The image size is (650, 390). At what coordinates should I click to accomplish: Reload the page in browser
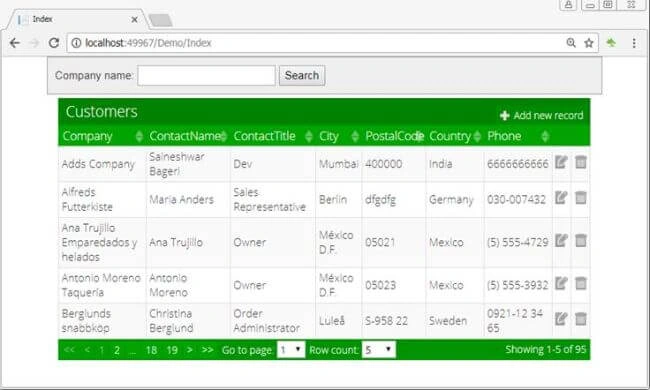tap(54, 43)
